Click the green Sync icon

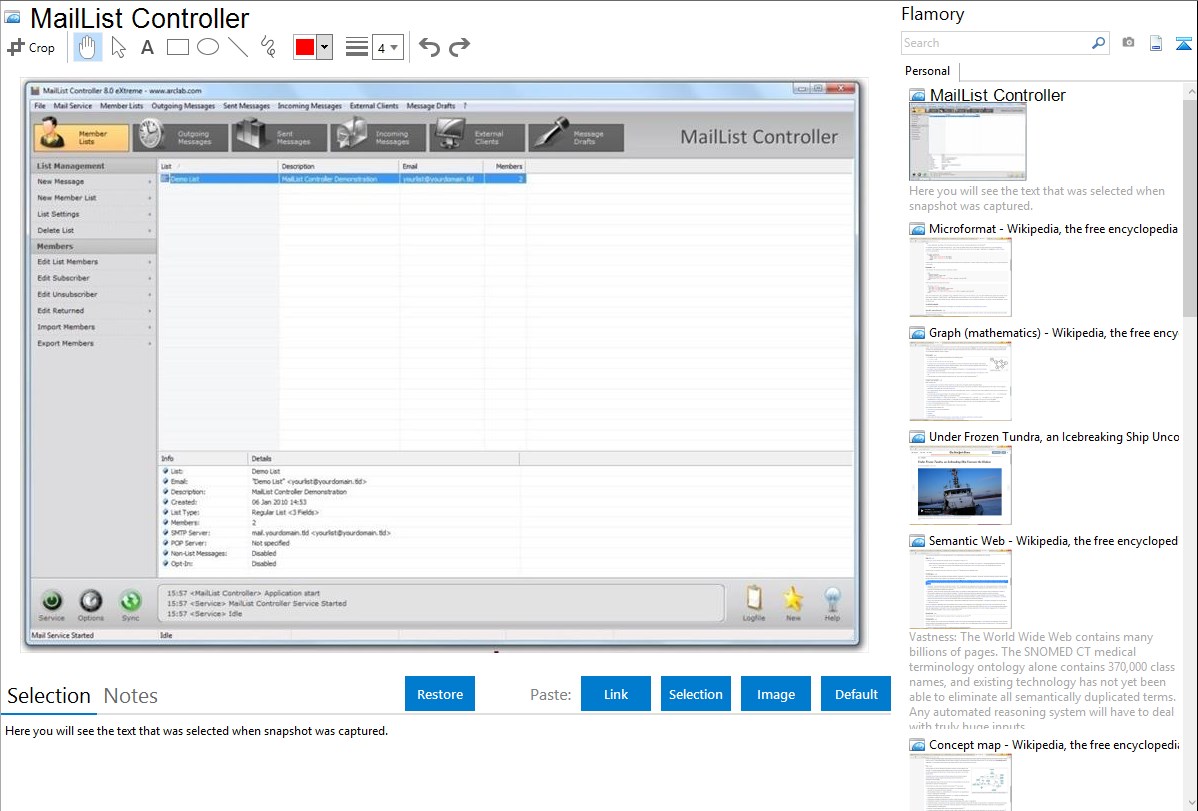click(x=131, y=600)
